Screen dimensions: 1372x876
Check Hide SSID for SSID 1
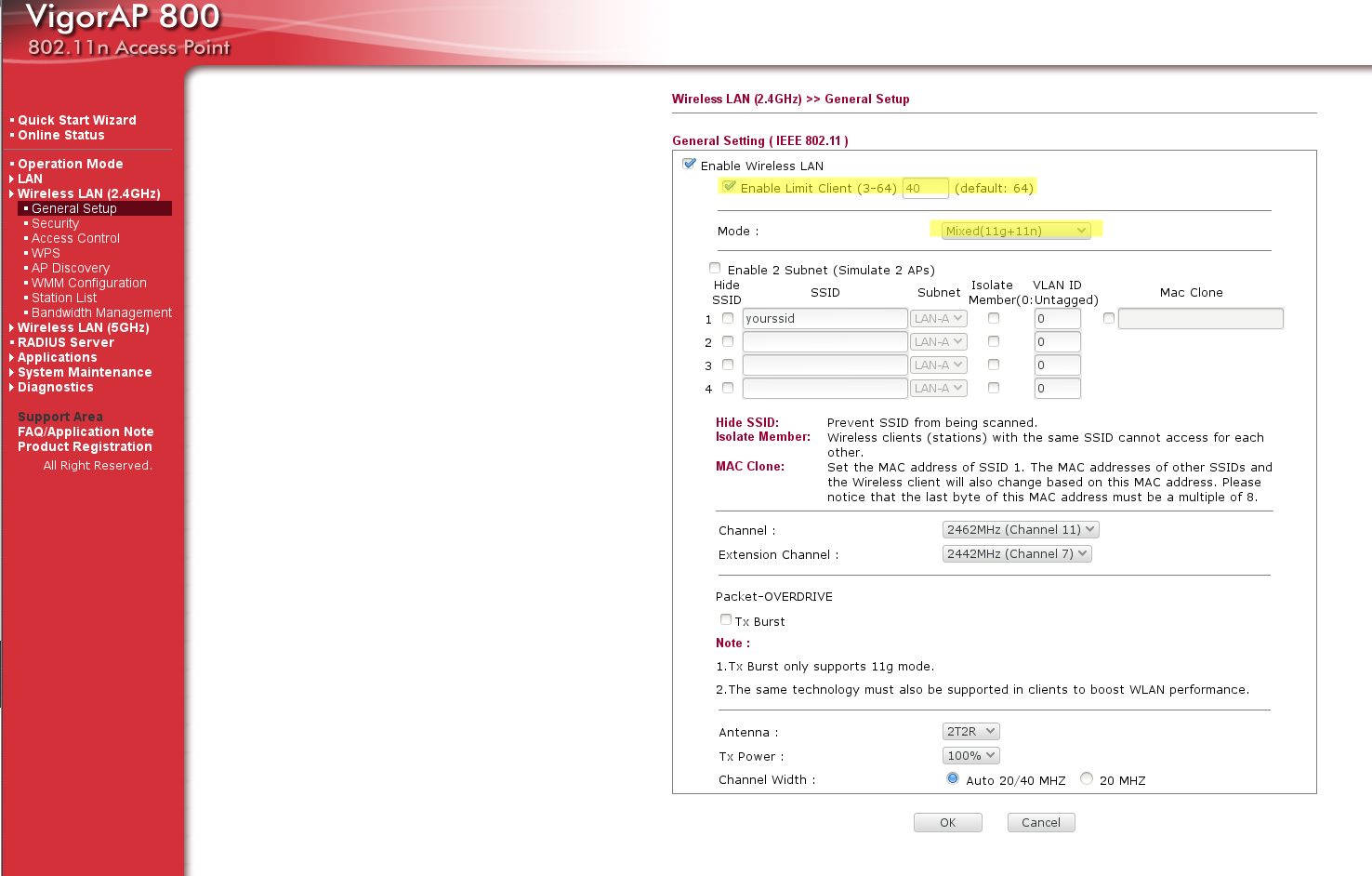point(728,318)
